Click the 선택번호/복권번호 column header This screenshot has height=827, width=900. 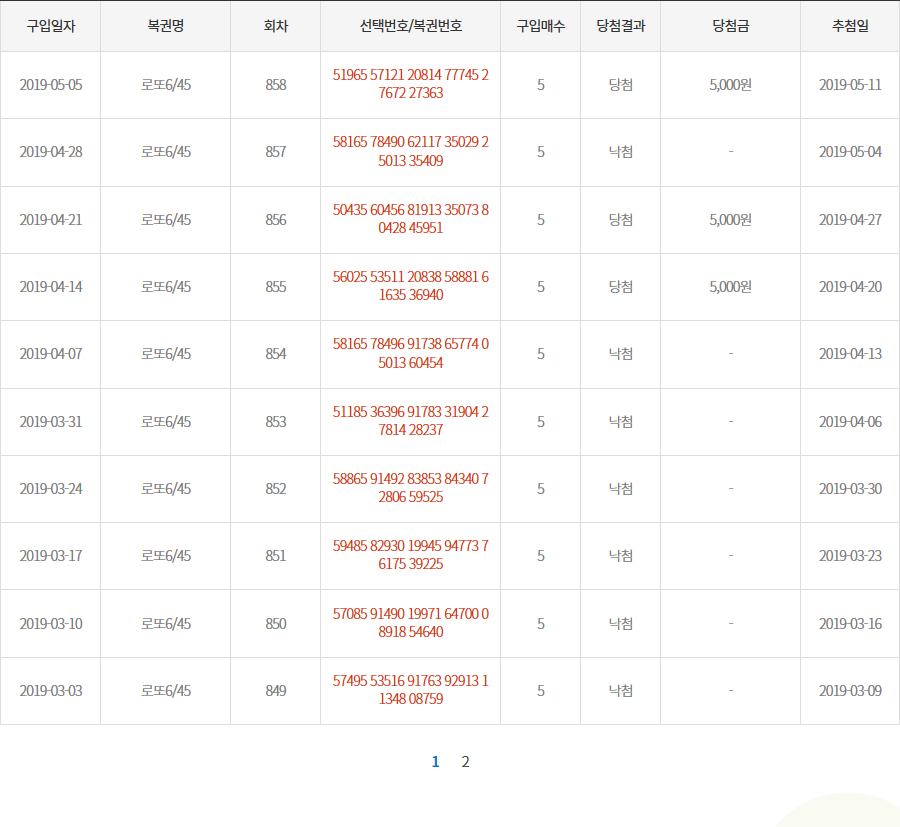pyautogui.click(x=410, y=26)
